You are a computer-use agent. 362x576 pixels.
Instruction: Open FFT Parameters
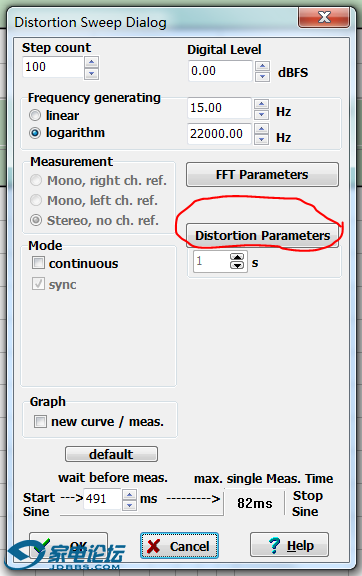click(262, 175)
